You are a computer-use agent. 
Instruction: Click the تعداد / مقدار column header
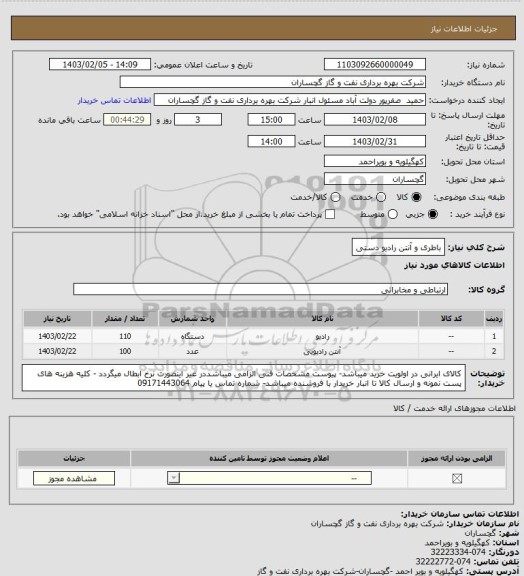[125, 318]
